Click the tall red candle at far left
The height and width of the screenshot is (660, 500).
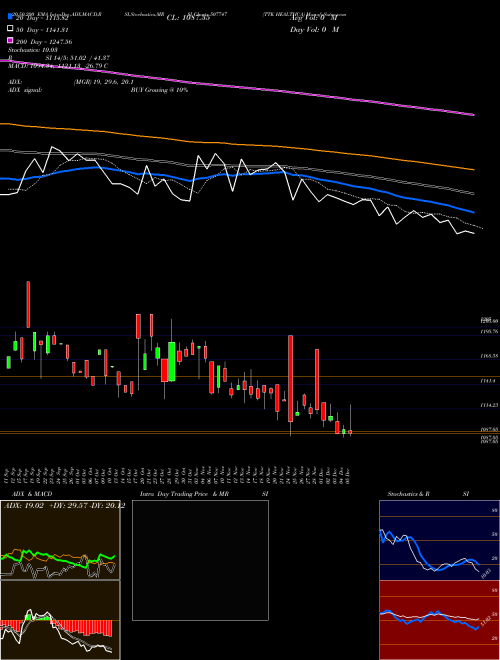pyautogui.click(x=28, y=304)
